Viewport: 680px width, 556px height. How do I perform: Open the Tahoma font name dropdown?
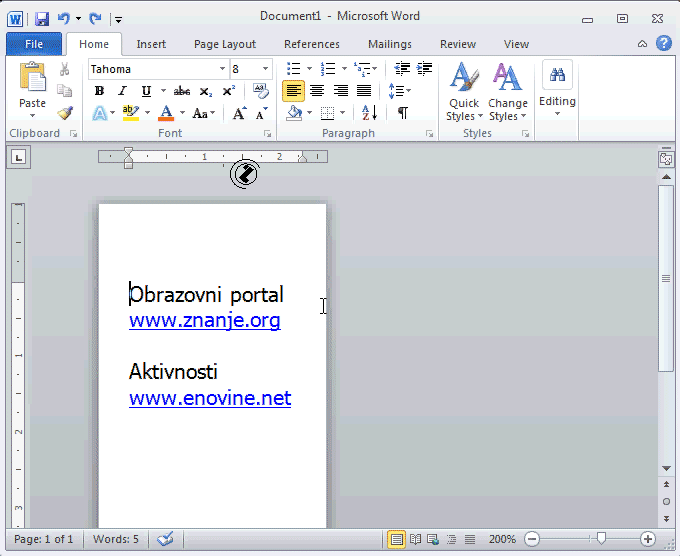coord(222,69)
